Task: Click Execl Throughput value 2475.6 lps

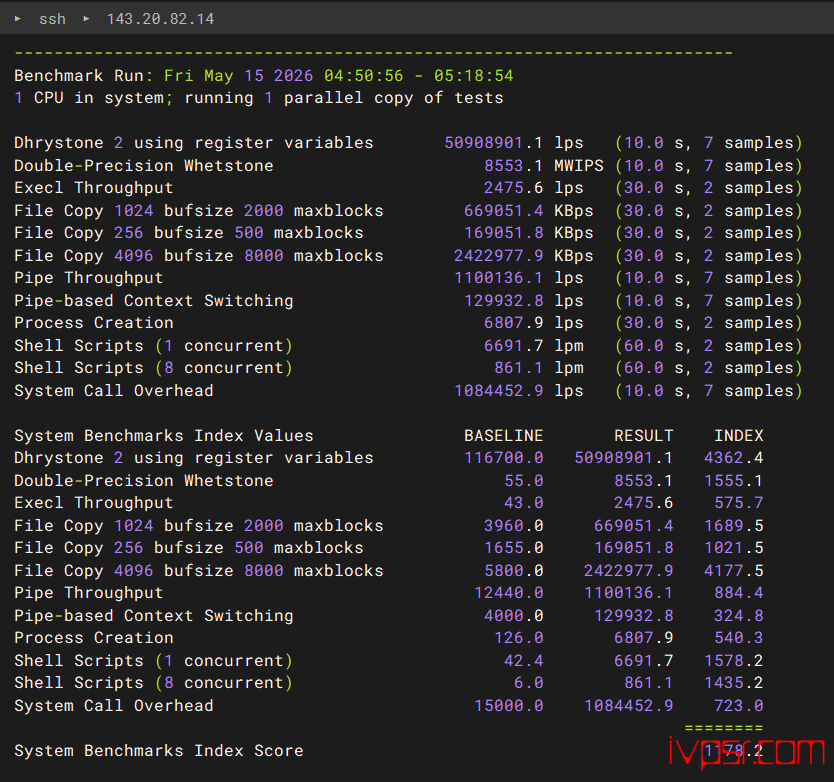Action: tap(533, 188)
